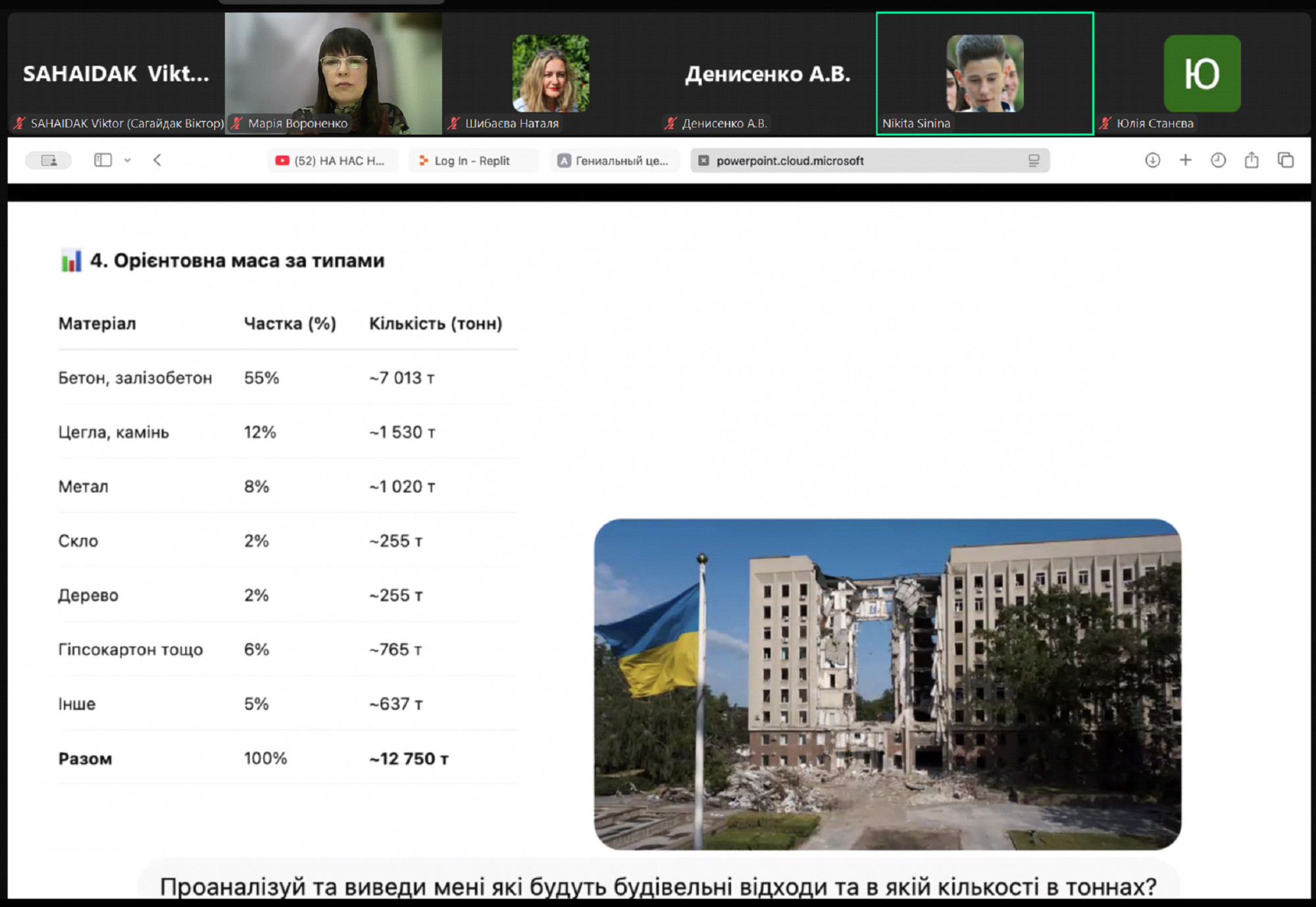The width and height of the screenshot is (1316, 907).
Task: Click the "Метал" cell
Action: pyautogui.click(x=83, y=486)
